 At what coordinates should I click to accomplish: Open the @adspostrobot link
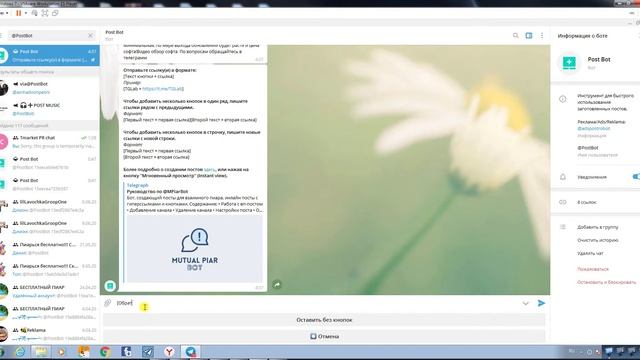(x=593, y=128)
